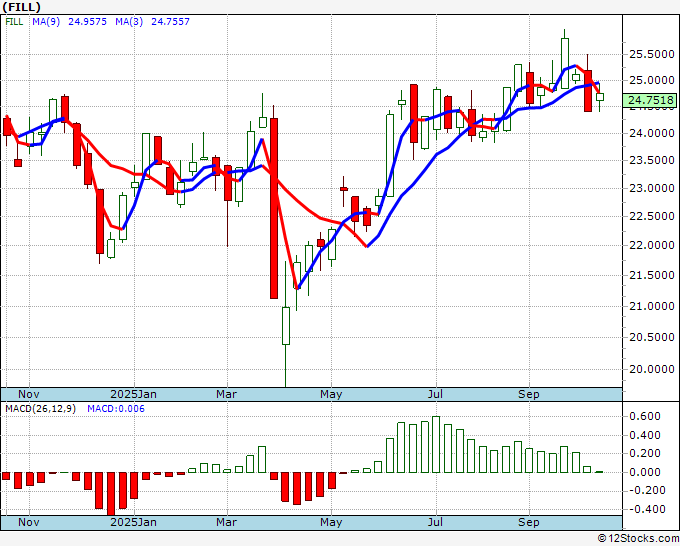680x546 pixels.
Task: Click 2025Jan on the MACD time axis
Action: coord(134,522)
